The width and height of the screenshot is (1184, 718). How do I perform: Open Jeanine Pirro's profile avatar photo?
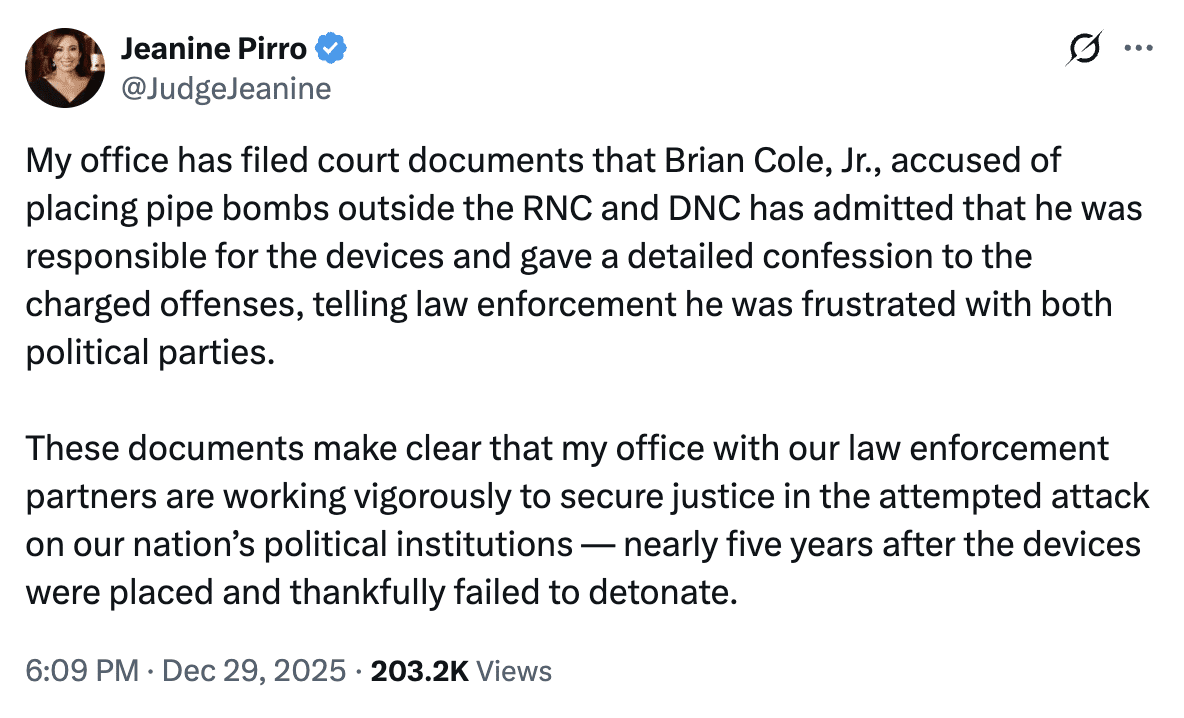pos(65,68)
